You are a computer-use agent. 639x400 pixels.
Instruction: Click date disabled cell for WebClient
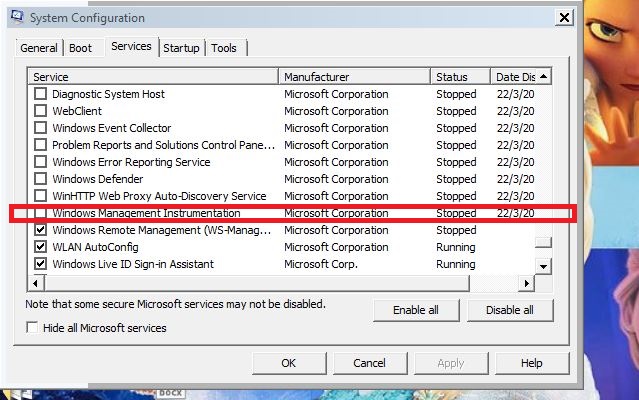pyautogui.click(x=516, y=111)
